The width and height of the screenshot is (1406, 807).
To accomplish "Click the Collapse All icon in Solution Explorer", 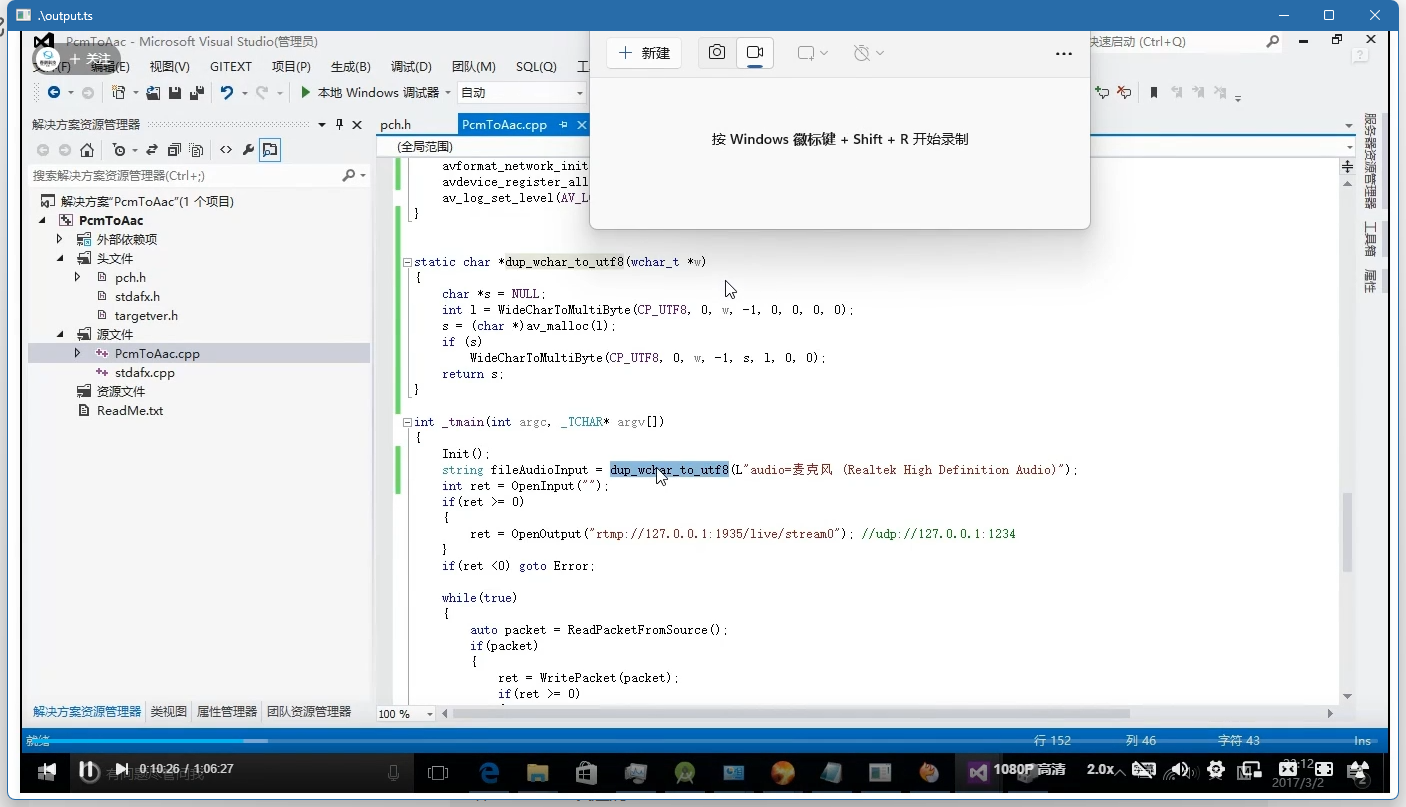I will [x=174, y=150].
